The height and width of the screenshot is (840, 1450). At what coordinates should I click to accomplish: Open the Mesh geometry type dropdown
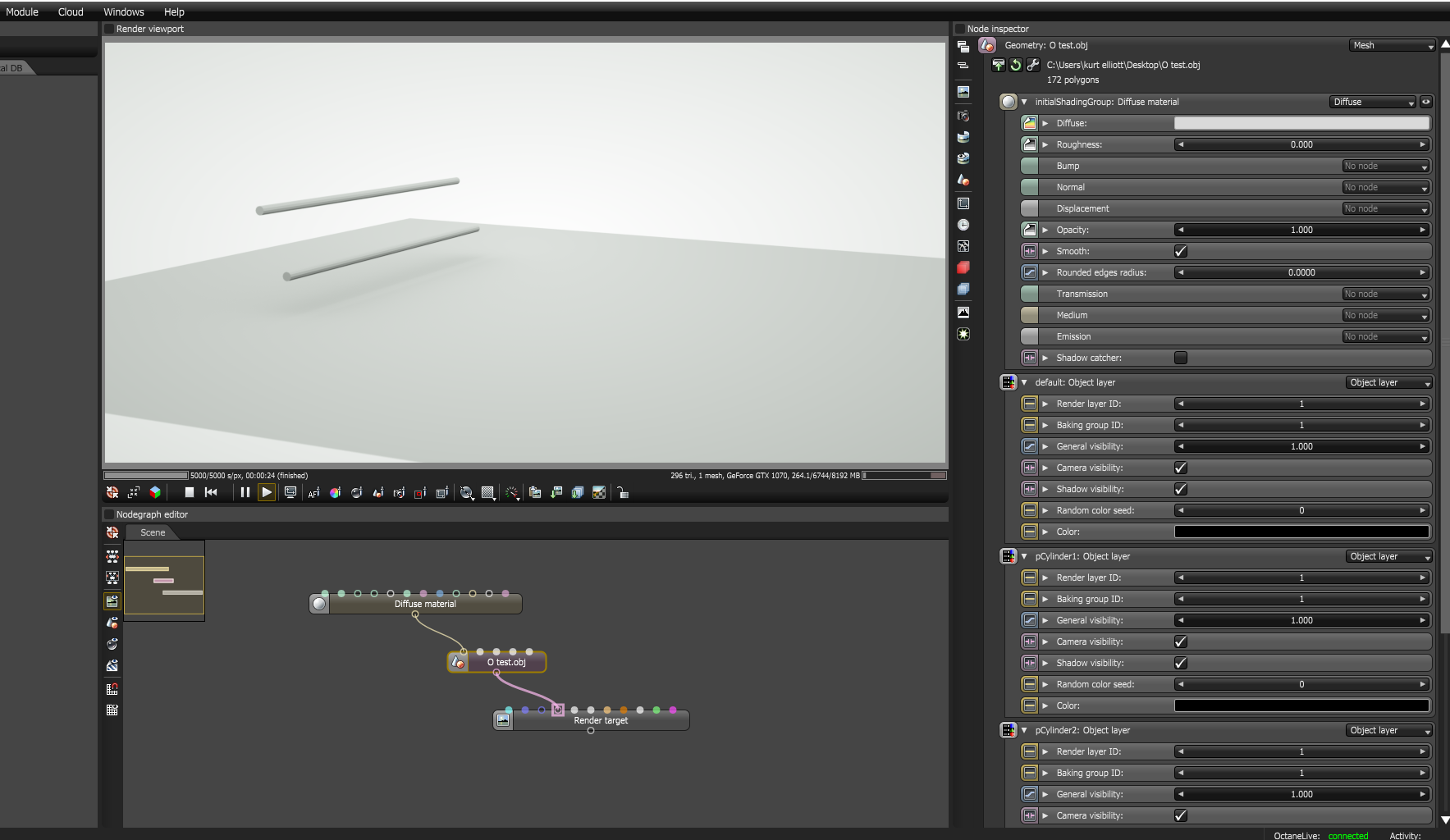pos(1393,45)
